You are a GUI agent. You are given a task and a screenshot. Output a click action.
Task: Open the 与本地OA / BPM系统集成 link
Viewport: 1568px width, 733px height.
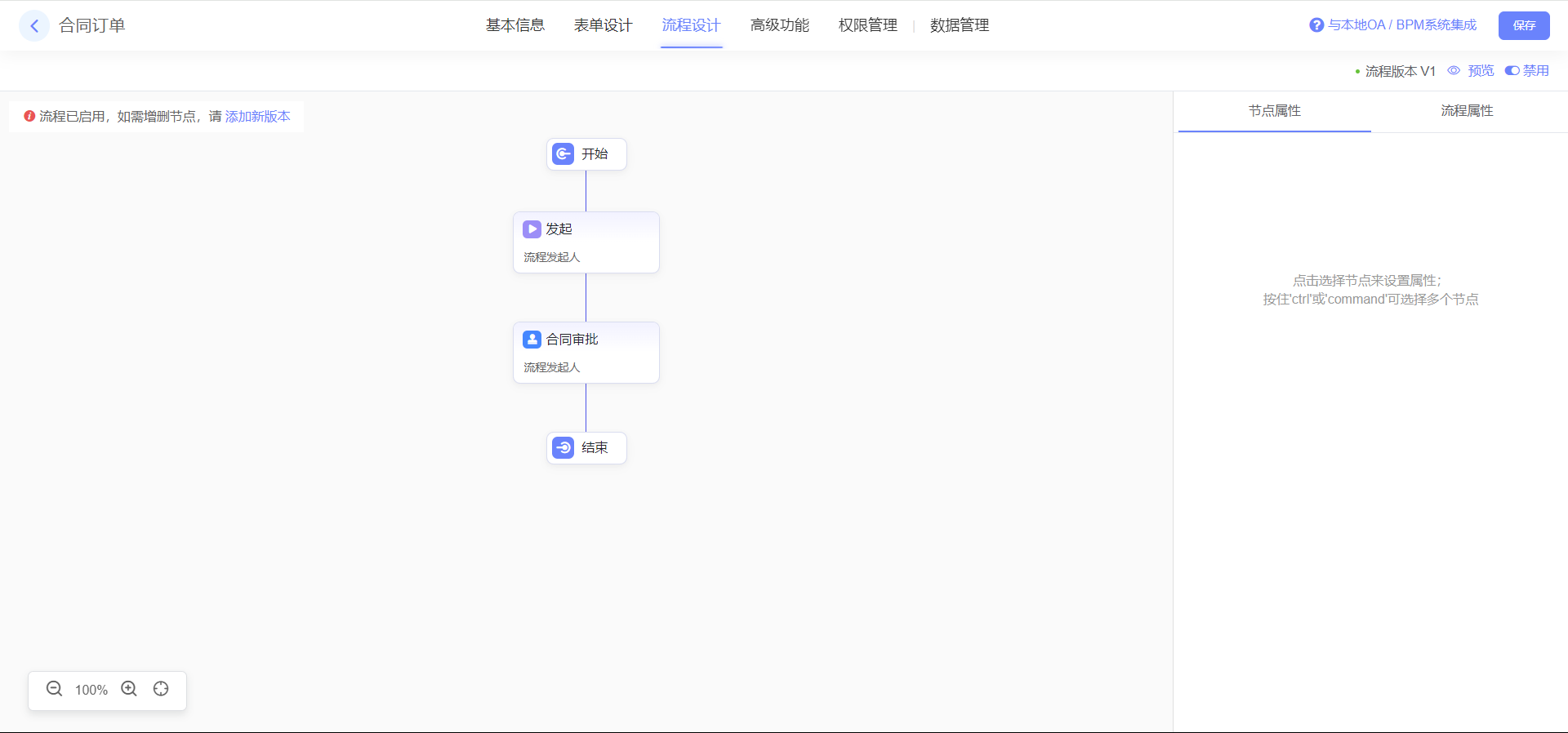(x=1401, y=25)
